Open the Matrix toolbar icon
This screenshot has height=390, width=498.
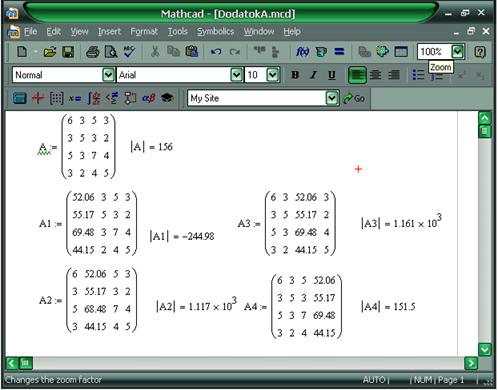(56, 98)
